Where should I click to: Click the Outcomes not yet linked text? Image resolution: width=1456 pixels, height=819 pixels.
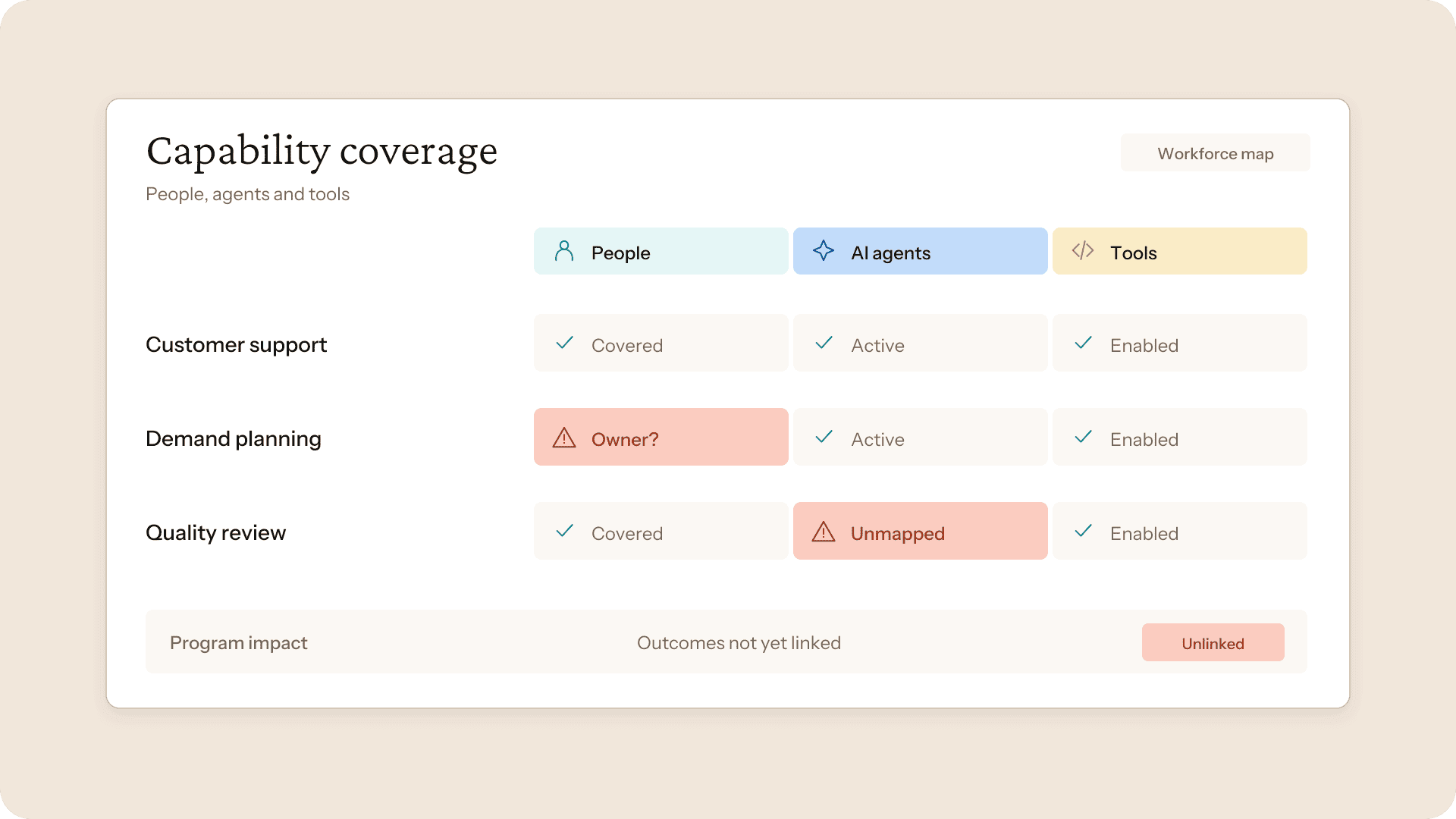click(x=739, y=643)
